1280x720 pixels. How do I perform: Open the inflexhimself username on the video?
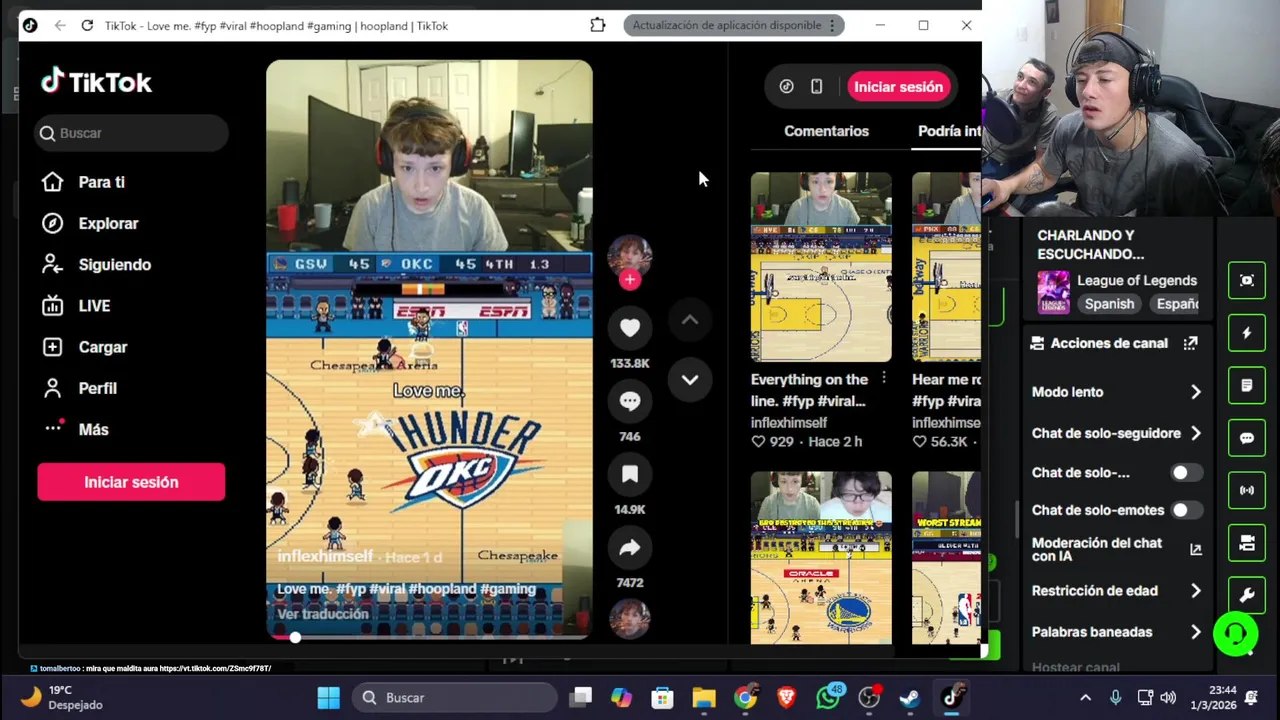(x=325, y=556)
